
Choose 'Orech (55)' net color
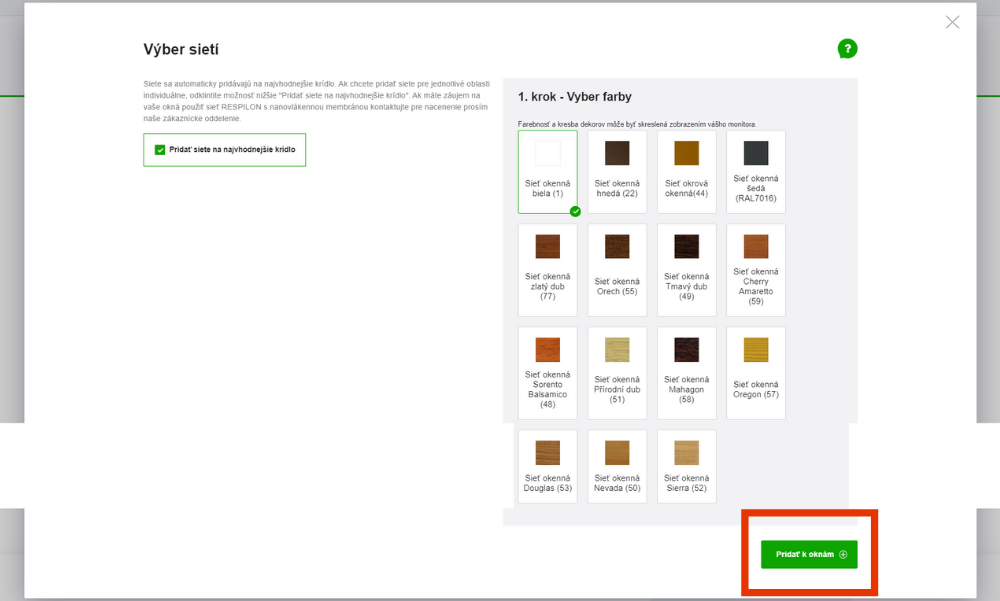pos(617,269)
